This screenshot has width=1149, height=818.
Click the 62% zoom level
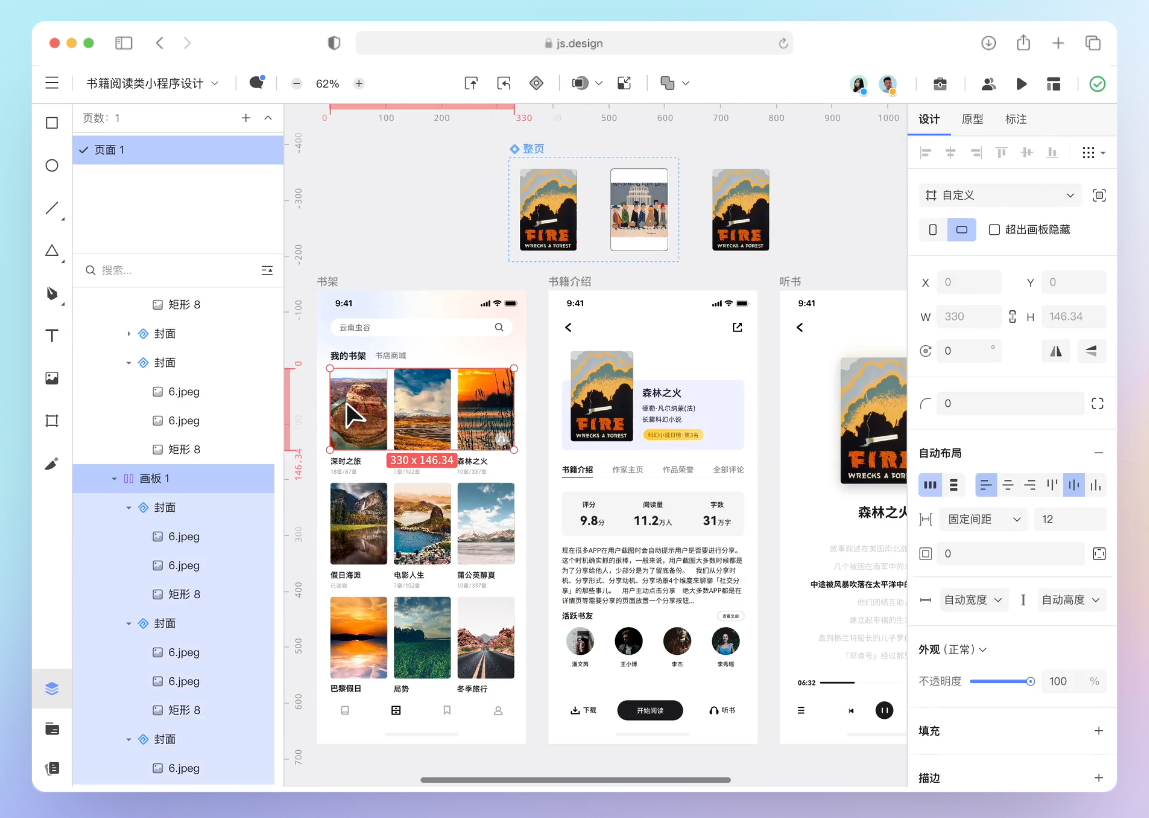point(328,84)
